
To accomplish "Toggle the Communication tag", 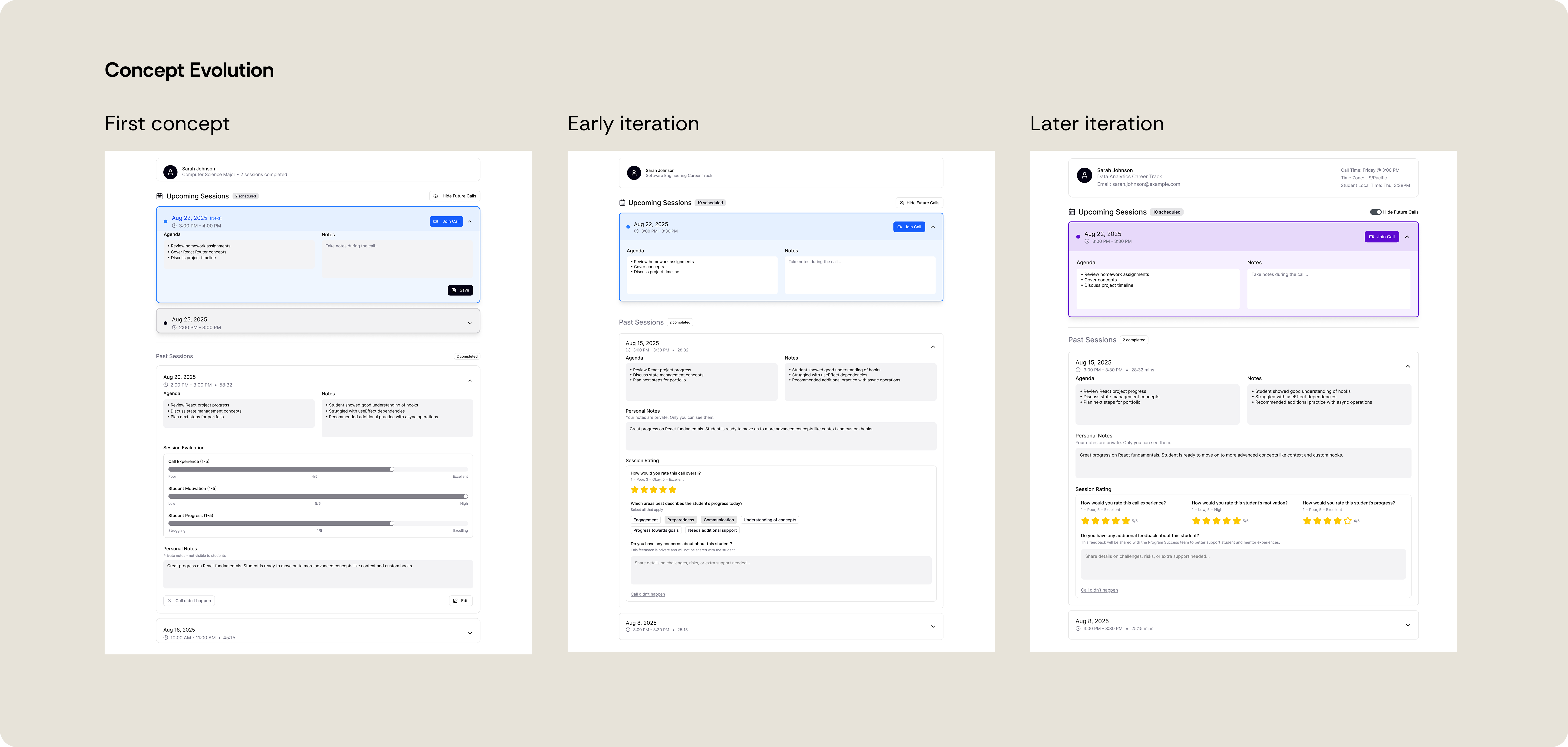I will (719, 520).
